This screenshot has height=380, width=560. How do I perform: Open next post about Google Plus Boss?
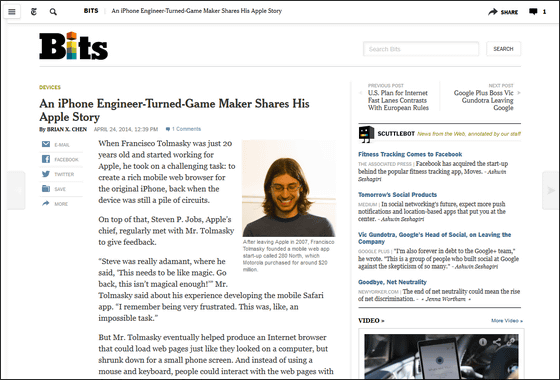[x=484, y=100]
